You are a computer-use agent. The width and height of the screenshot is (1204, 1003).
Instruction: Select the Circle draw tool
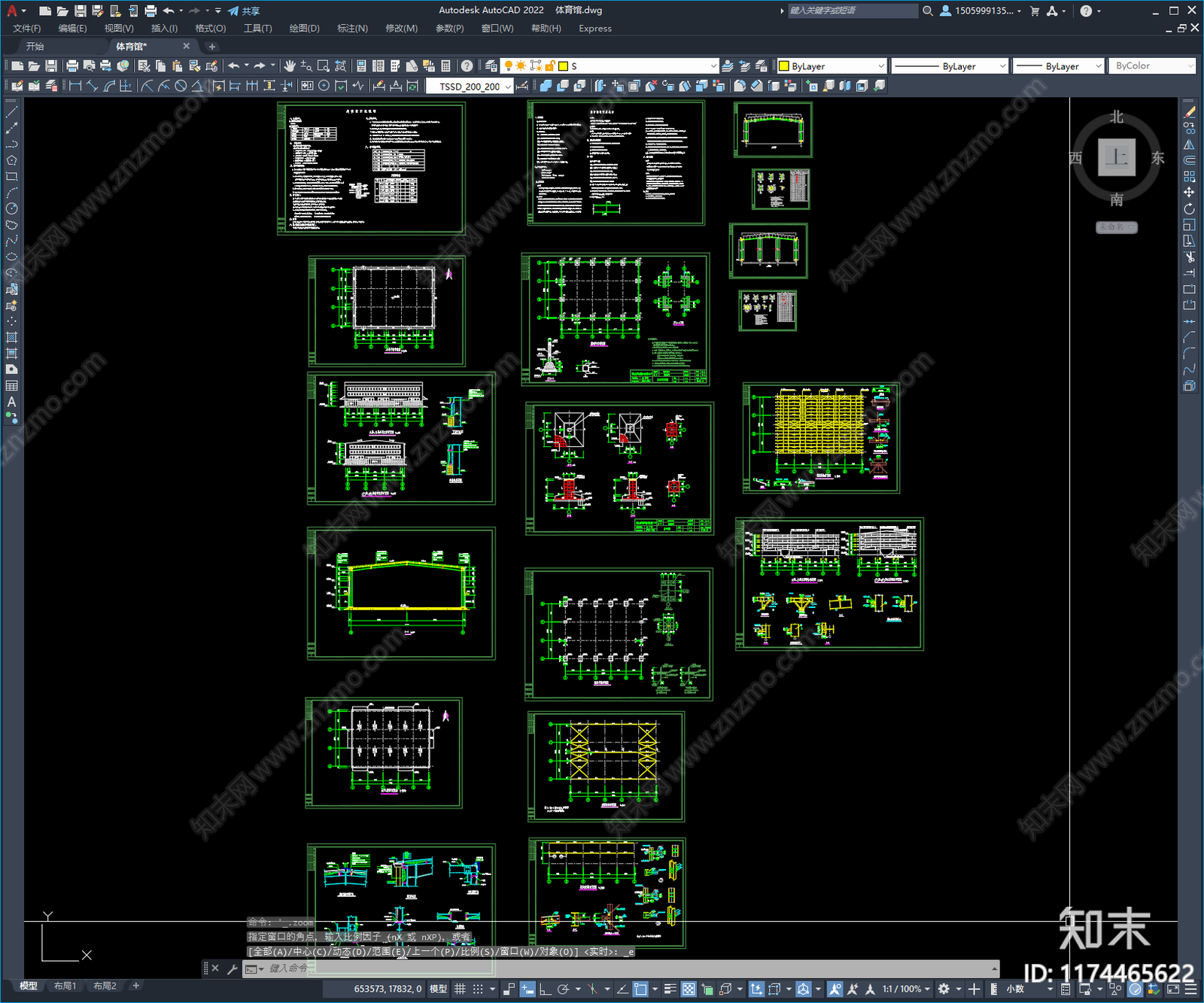coord(11,208)
